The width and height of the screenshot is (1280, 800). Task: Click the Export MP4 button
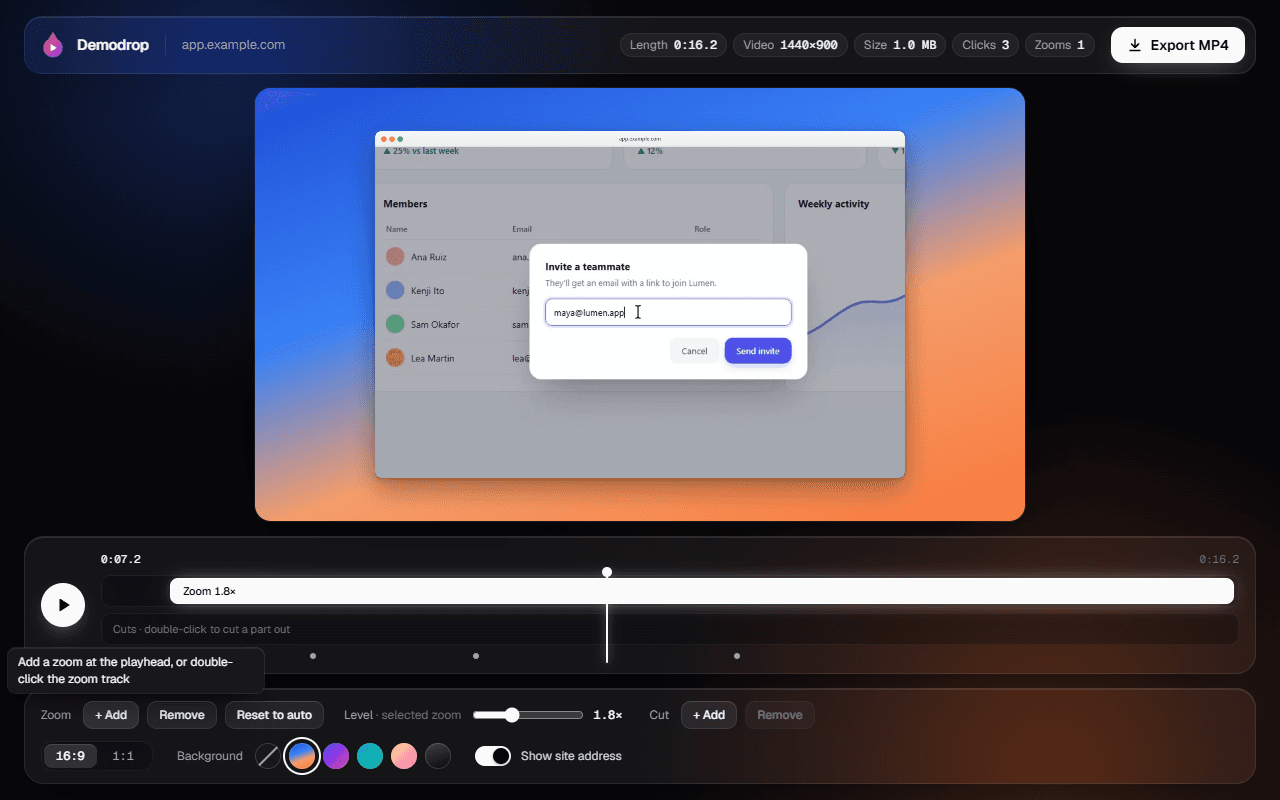point(1178,45)
